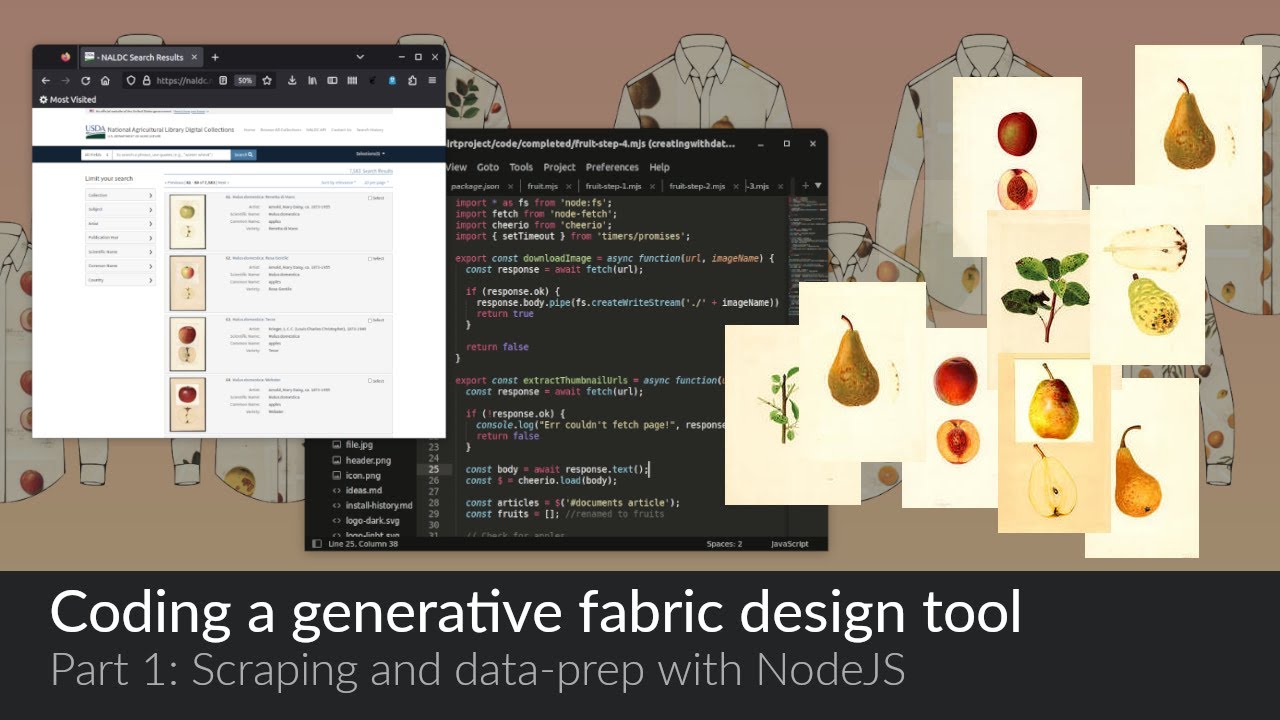Open Sublime Text Tools menu

(521, 167)
